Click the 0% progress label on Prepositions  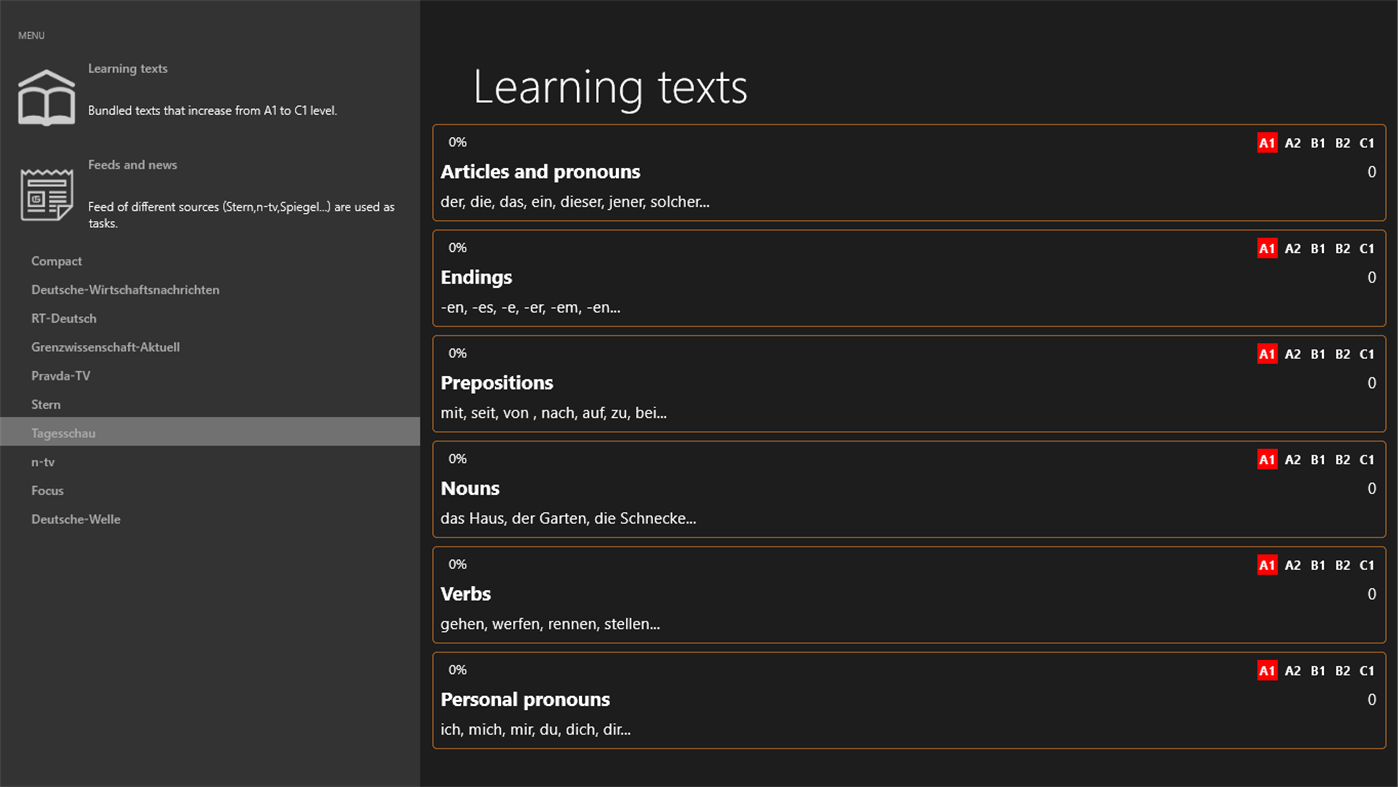[457, 353]
